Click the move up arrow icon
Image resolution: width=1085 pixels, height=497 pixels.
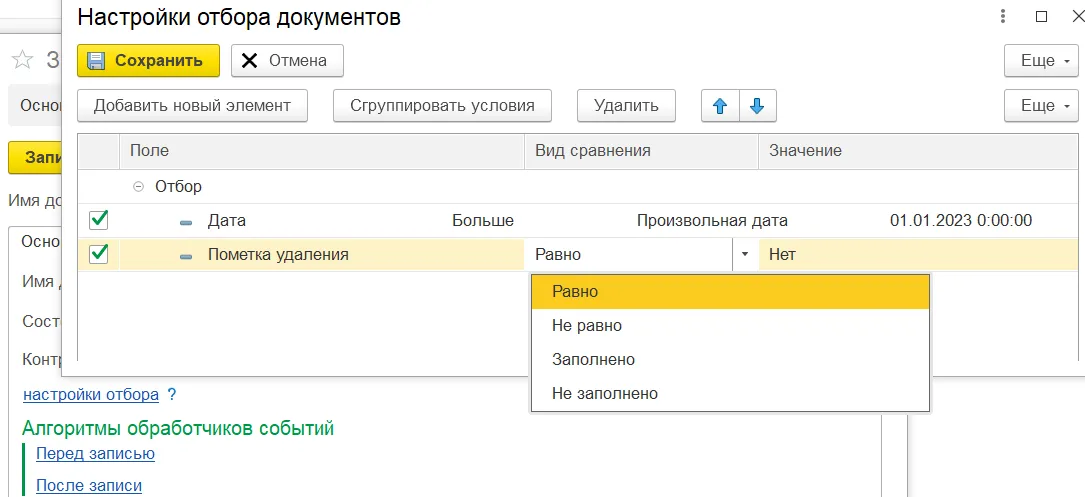pos(719,105)
